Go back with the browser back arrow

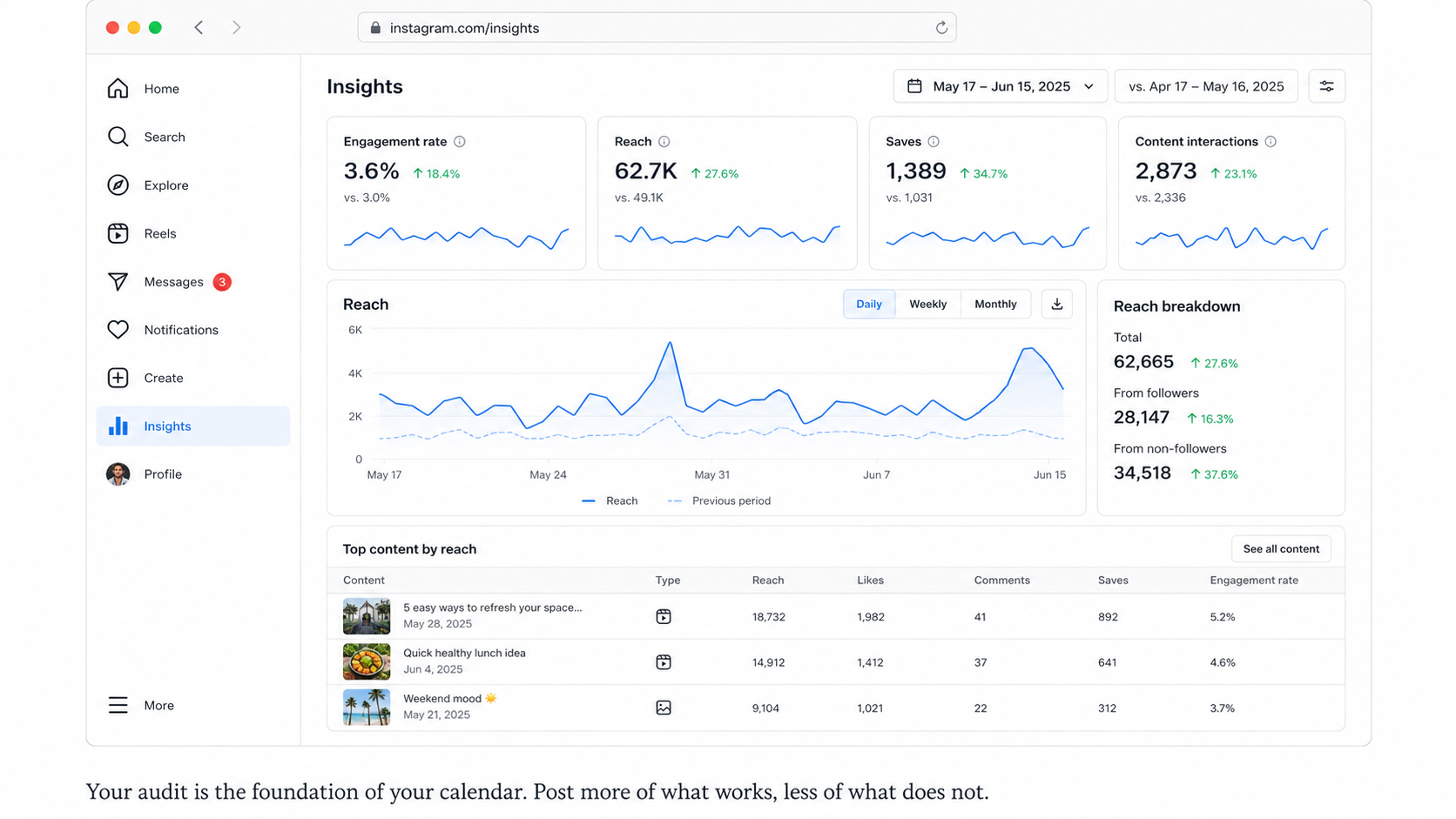pos(199,28)
